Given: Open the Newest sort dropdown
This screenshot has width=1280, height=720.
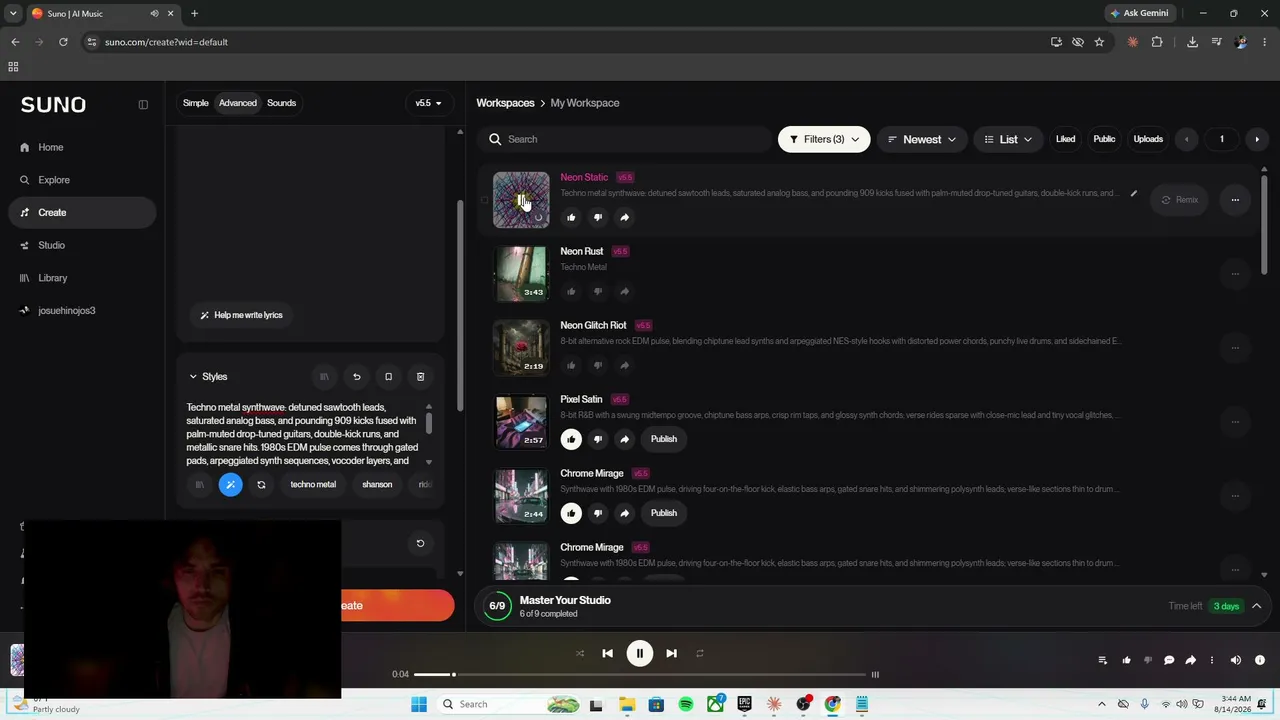Looking at the screenshot, I should 921,140.
